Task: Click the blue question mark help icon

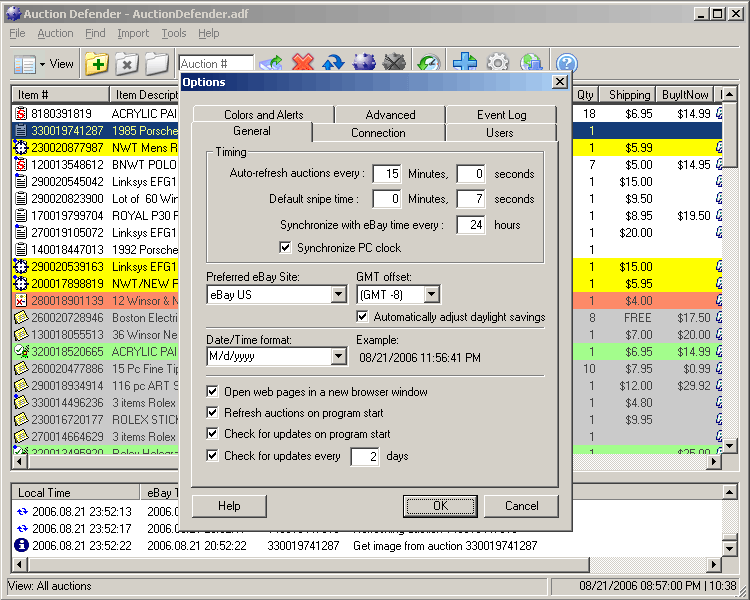Action: [567, 63]
